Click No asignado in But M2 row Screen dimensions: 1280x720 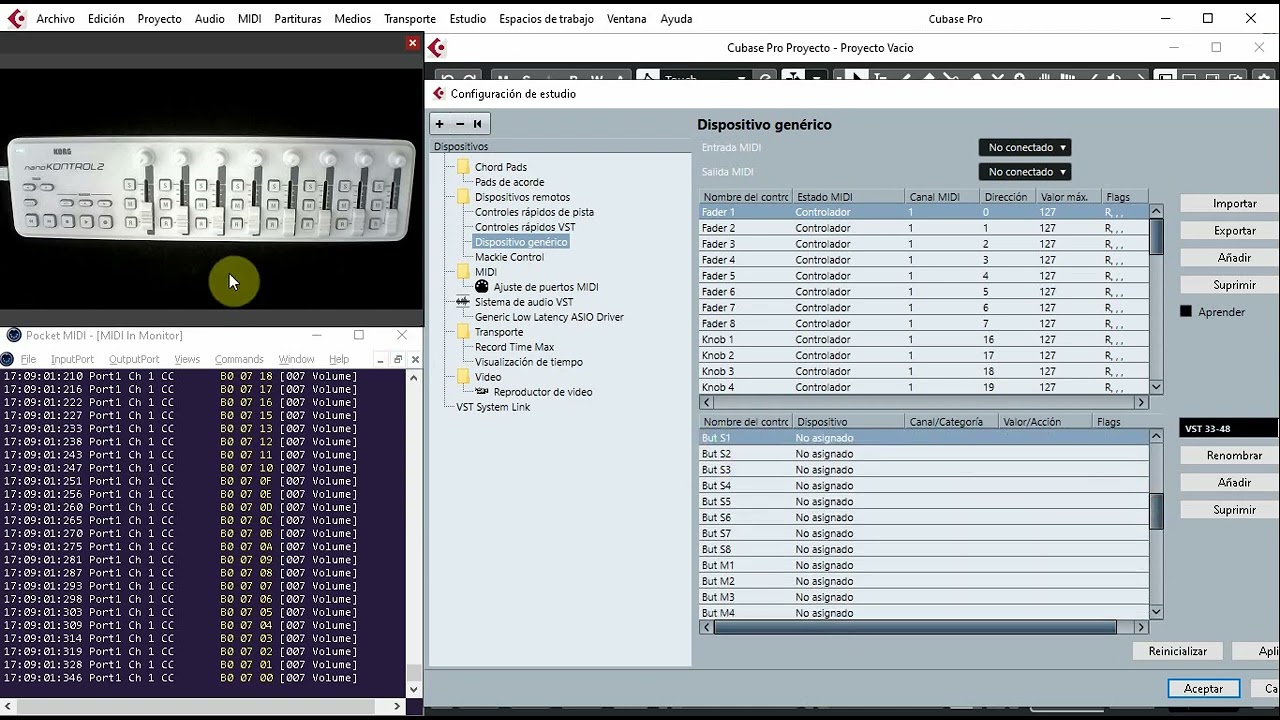[x=824, y=581]
